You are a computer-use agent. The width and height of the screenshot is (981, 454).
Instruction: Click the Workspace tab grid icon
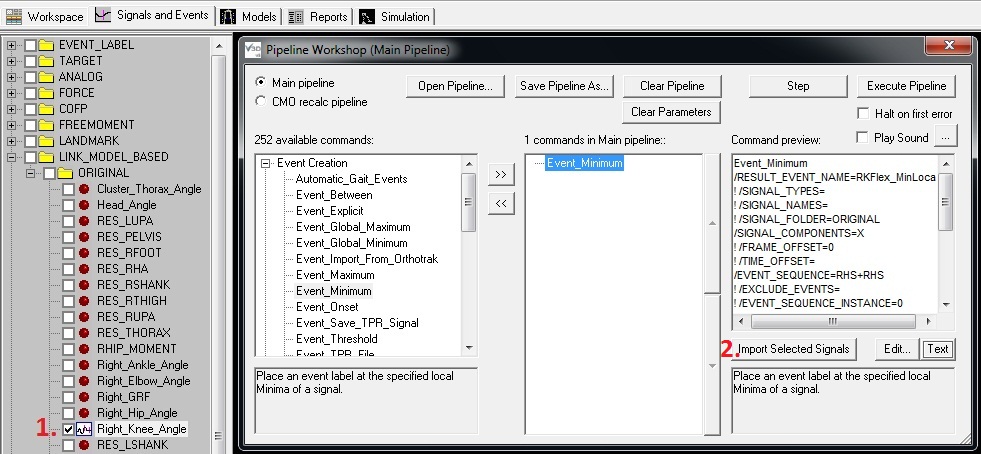pyautogui.click(x=14, y=17)
